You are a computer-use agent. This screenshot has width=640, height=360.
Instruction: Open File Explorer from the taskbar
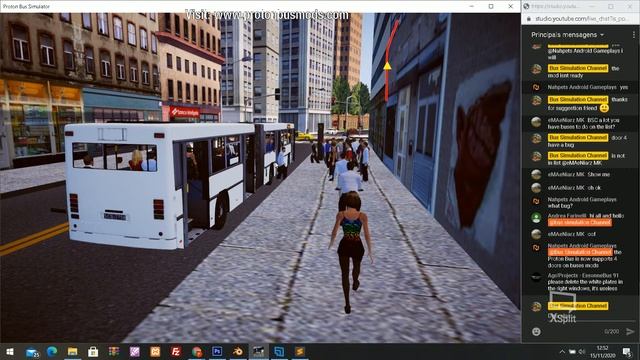pos(73,351)
